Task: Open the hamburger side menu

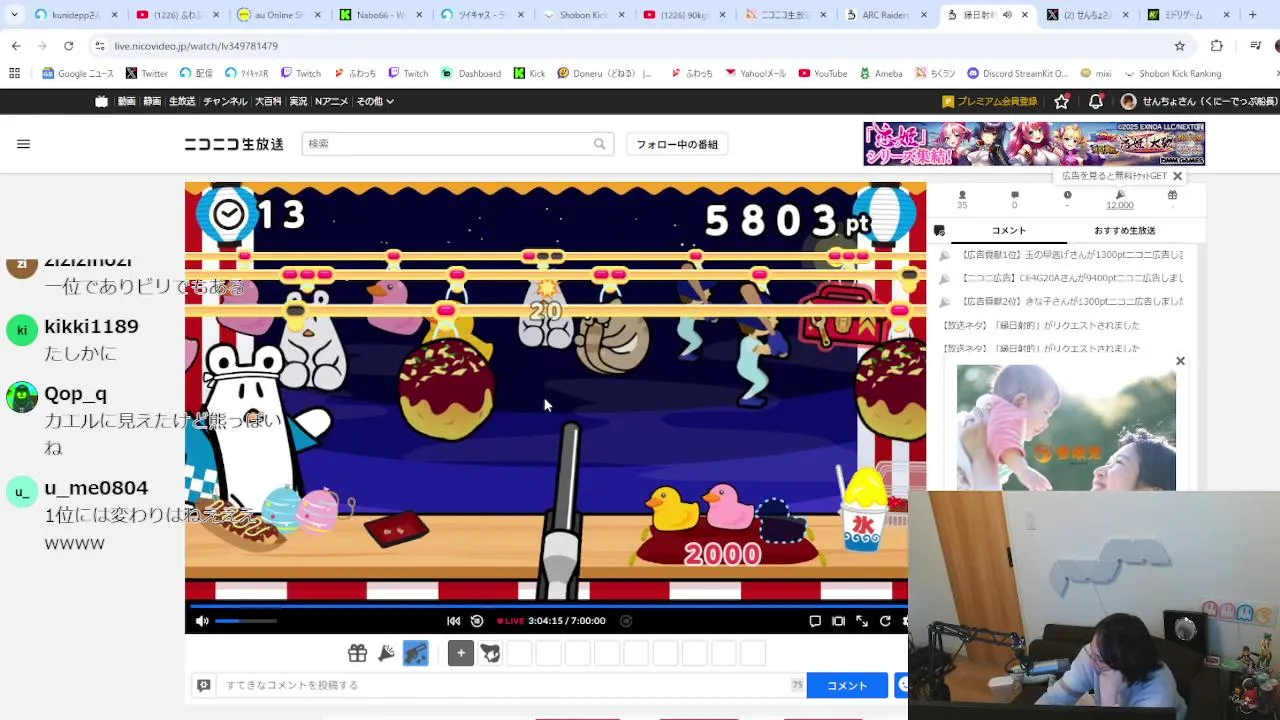Action: click(x=24, y=144)
